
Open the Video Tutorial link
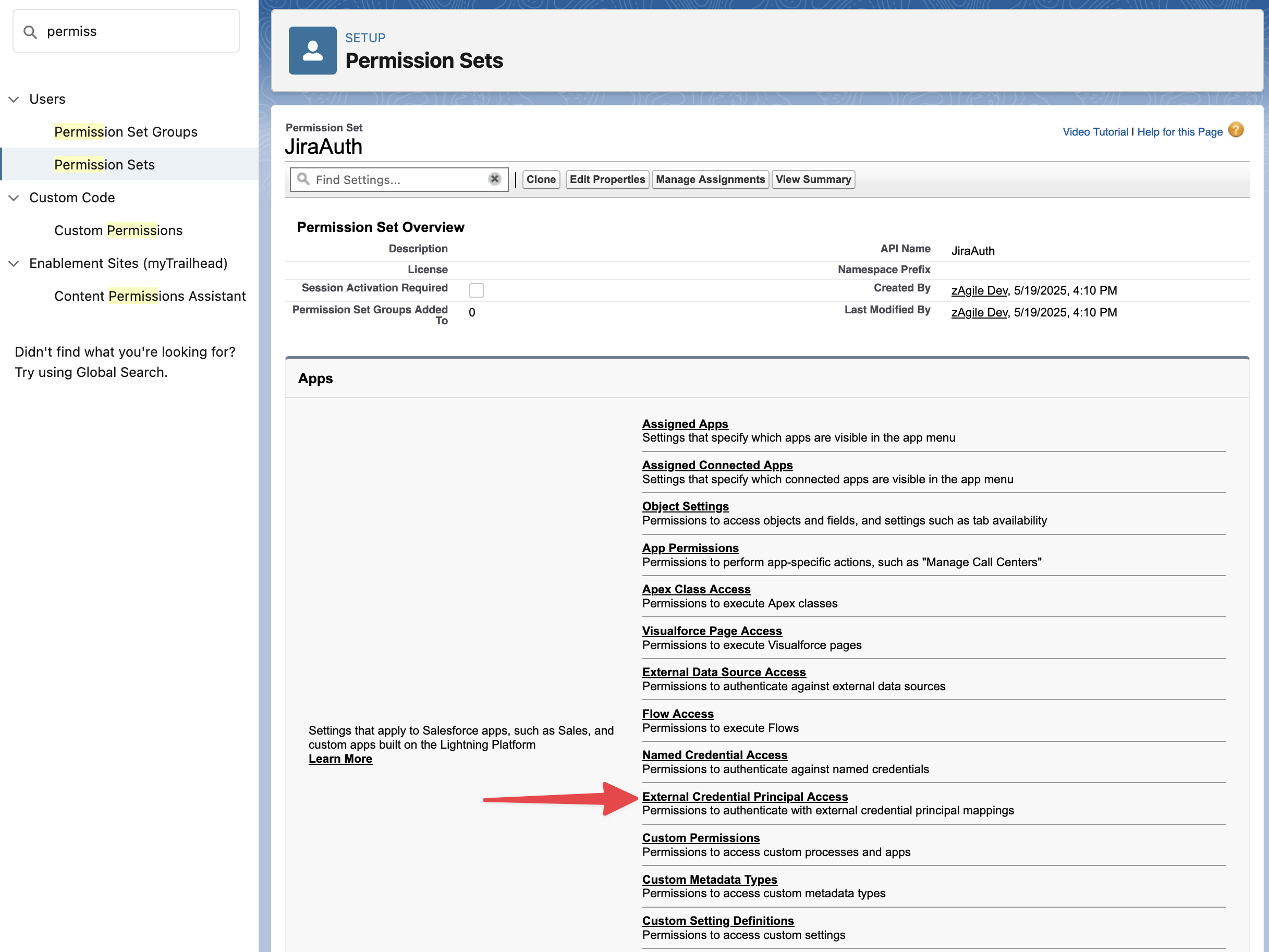coord(1094,132)
